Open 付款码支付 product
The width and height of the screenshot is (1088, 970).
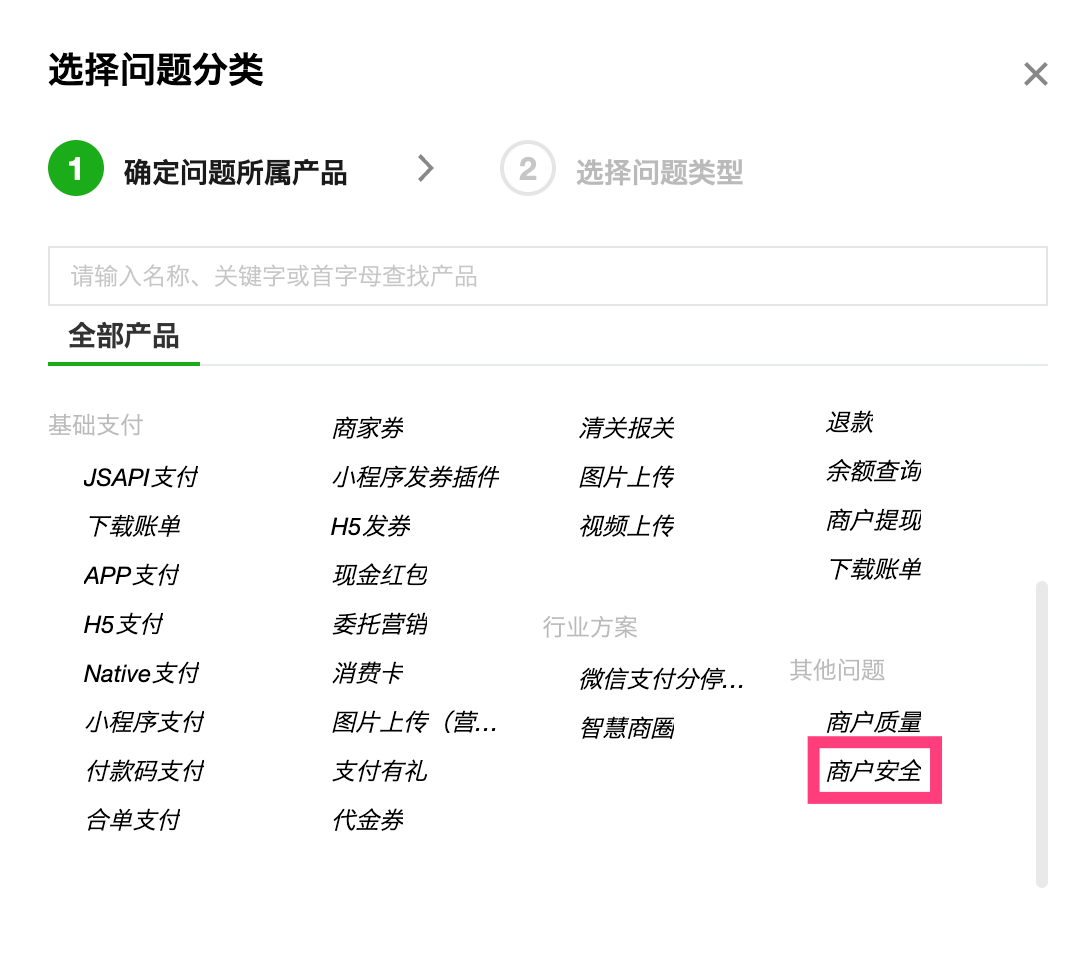[144, 772]
